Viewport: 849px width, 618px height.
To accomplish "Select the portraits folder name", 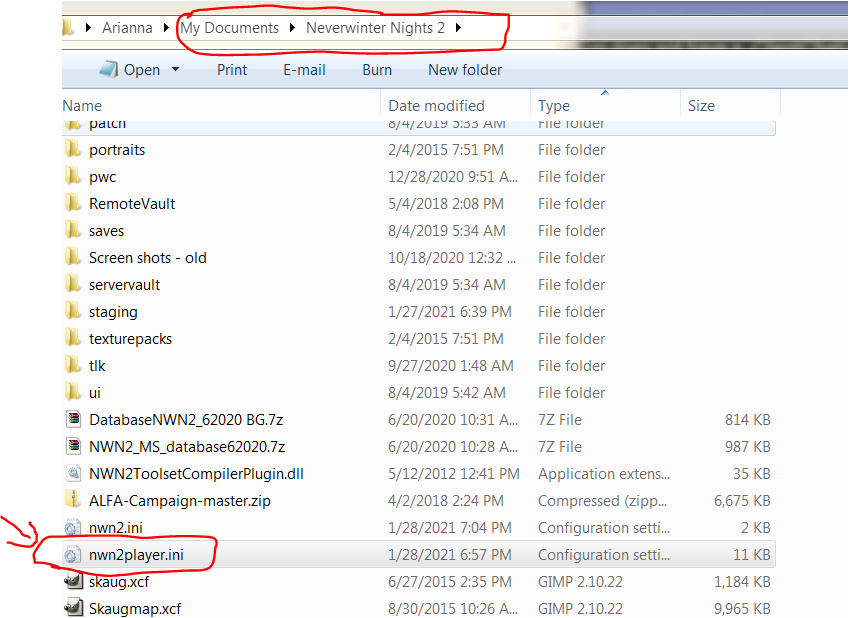I will (117, 149).
